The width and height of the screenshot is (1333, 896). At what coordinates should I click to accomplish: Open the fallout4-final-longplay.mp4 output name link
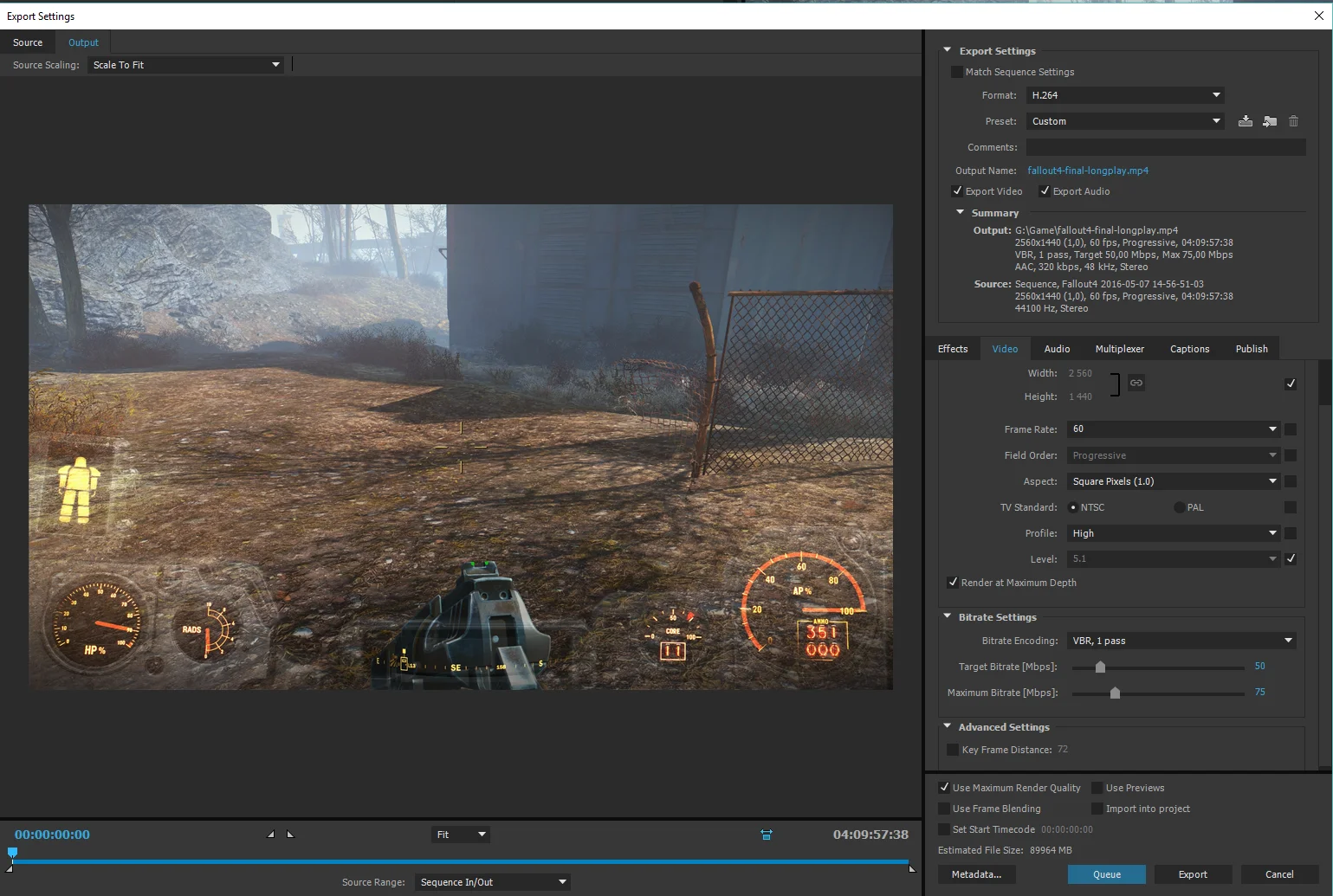pos(1088,171)
